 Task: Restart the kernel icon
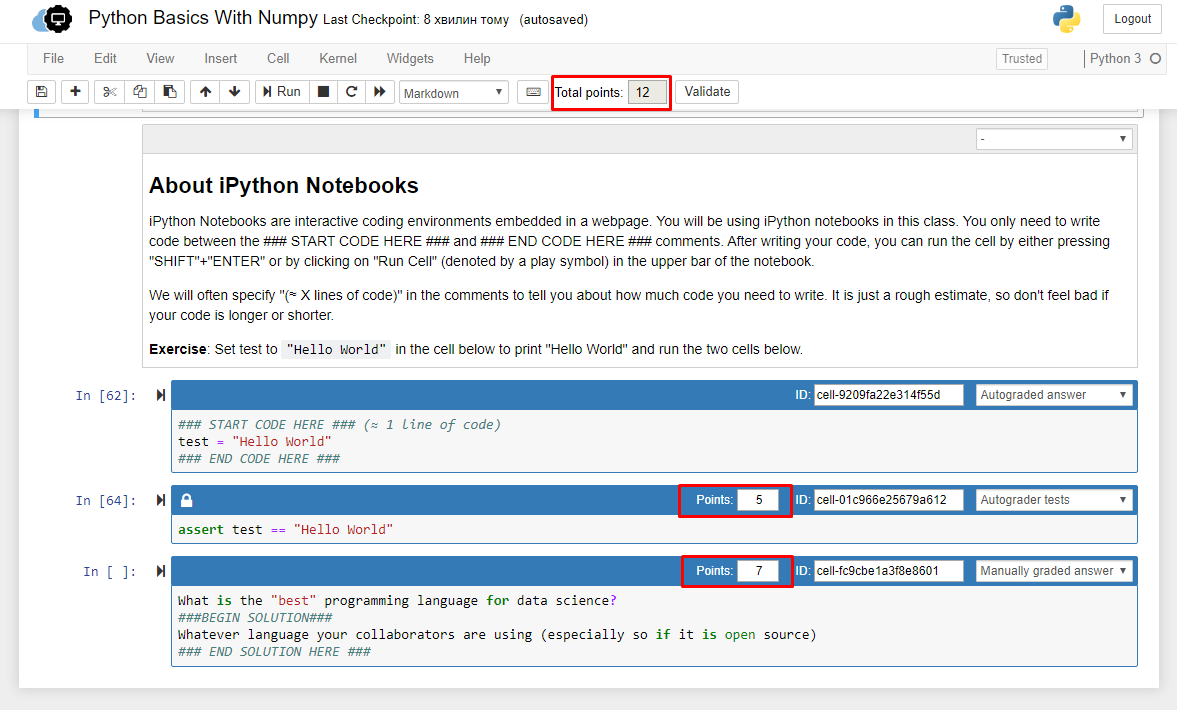(x=351, y=92)
